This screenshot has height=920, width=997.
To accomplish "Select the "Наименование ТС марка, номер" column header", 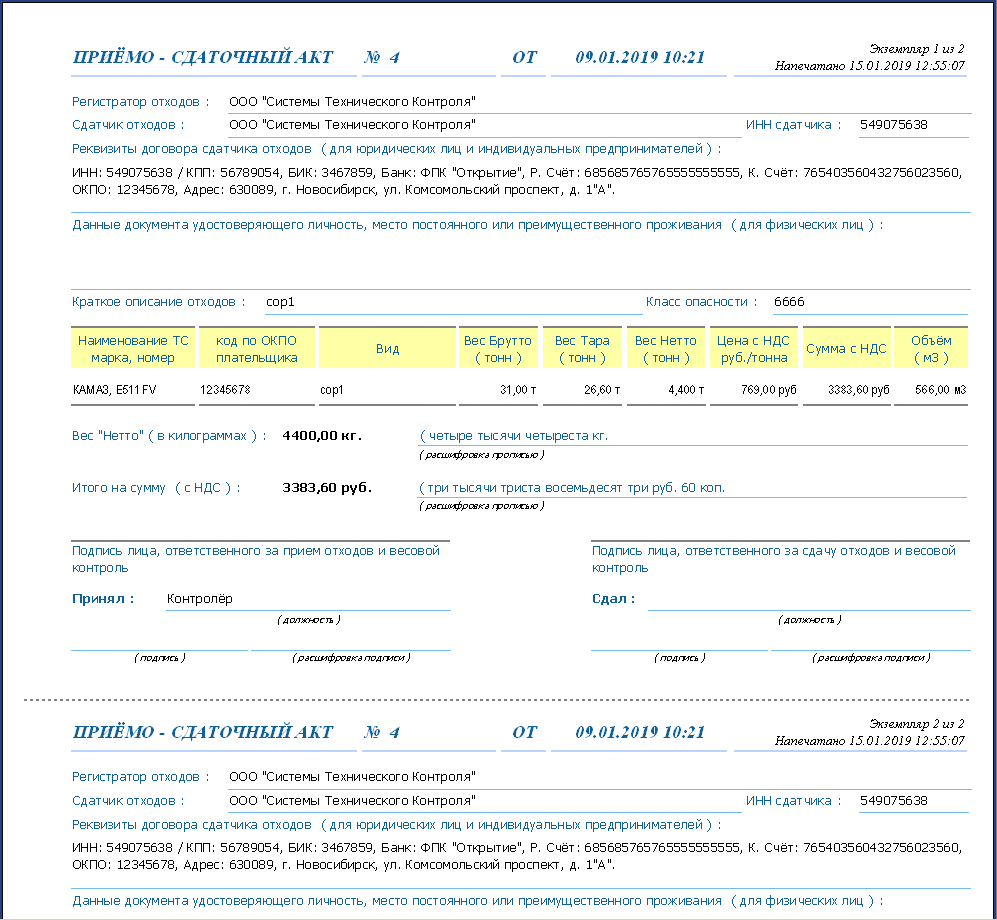I will (133, 349).
